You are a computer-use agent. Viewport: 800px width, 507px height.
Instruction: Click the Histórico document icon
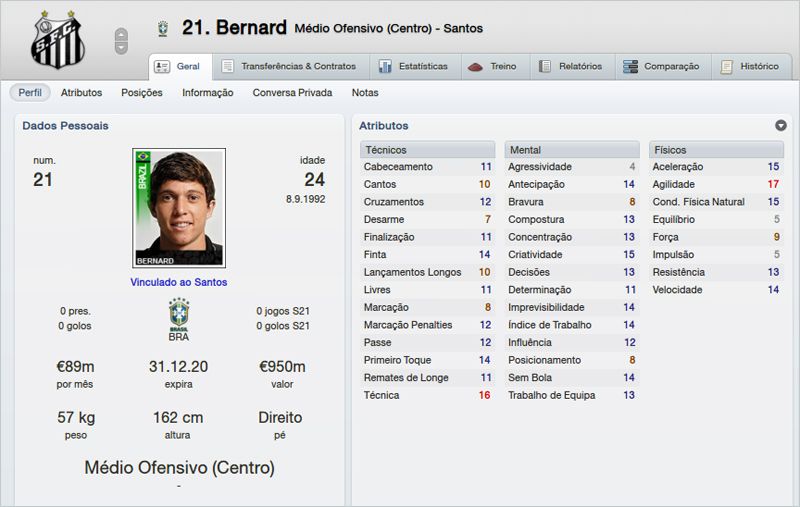click(x=727, y=67)
